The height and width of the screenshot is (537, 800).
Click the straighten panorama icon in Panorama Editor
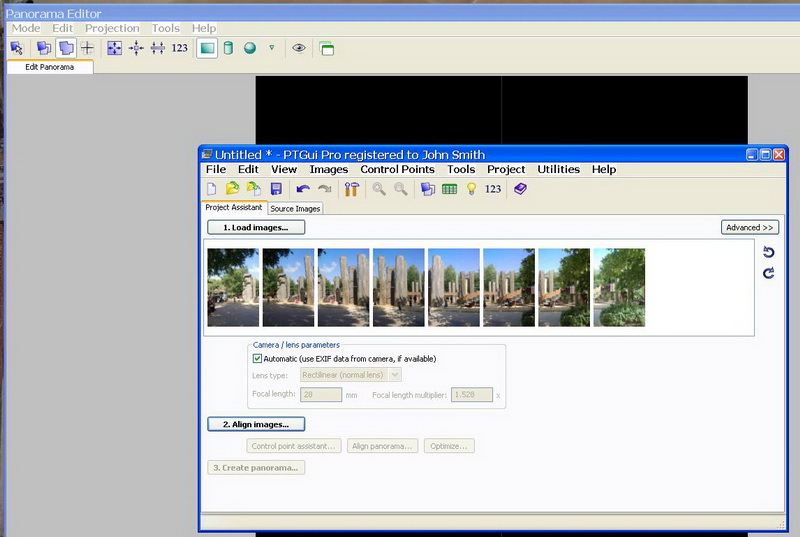coord(158,48)
